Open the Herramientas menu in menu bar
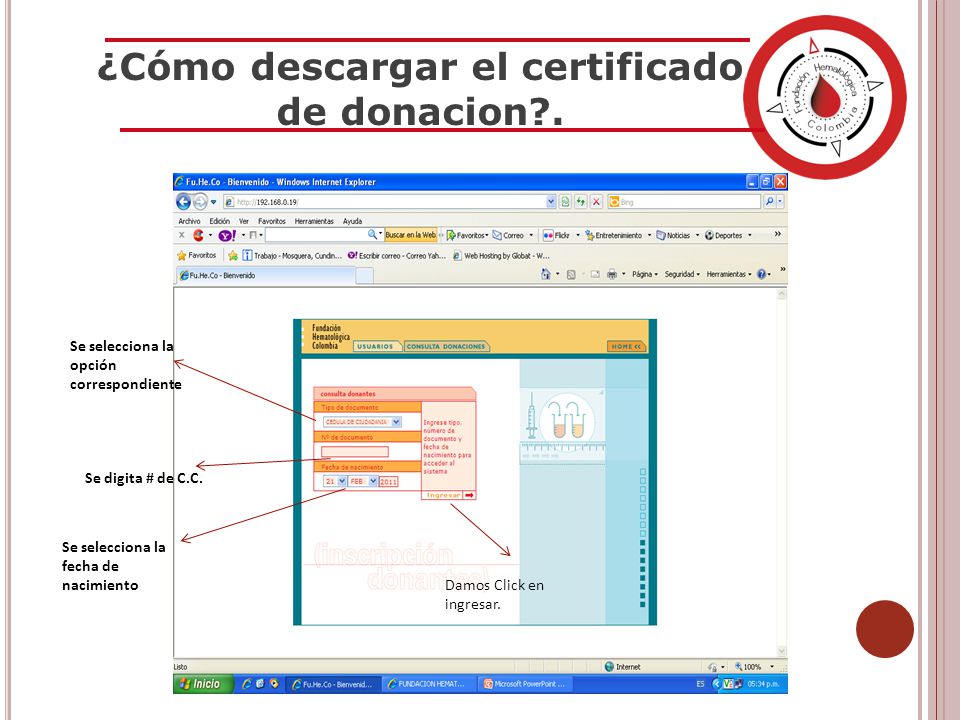 (x=314, y=221)
